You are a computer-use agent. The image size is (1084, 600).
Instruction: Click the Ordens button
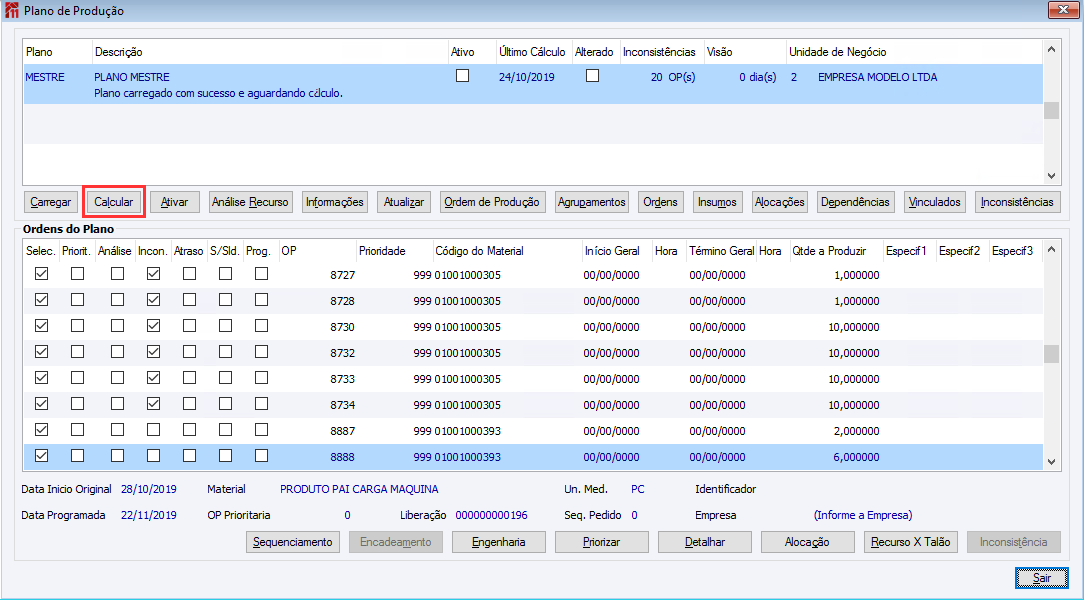[x=660, y=202]
